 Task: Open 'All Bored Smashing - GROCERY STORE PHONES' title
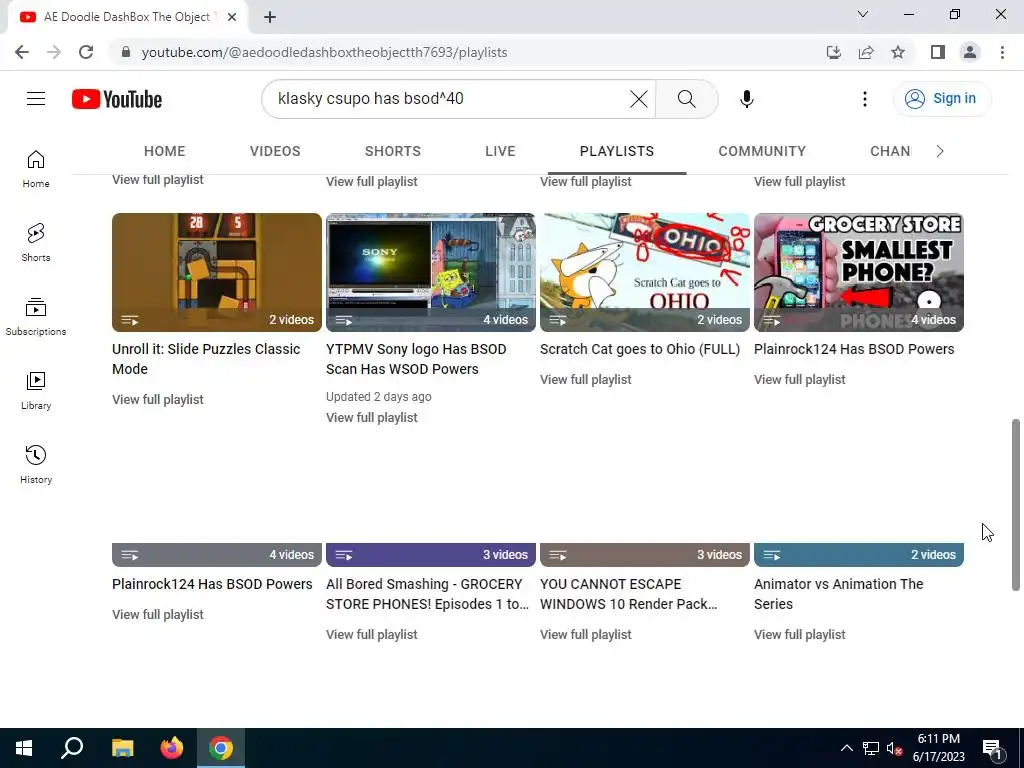427,594
